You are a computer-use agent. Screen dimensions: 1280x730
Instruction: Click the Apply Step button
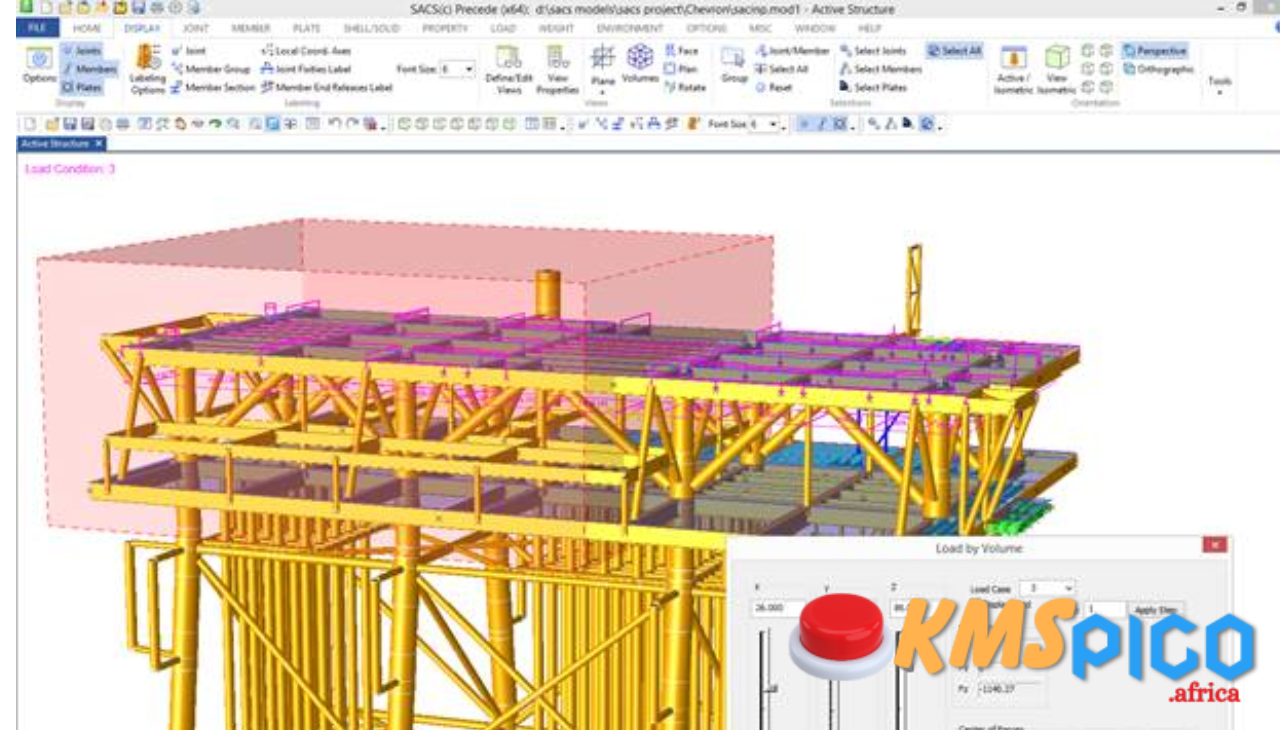click(1157, 609)
